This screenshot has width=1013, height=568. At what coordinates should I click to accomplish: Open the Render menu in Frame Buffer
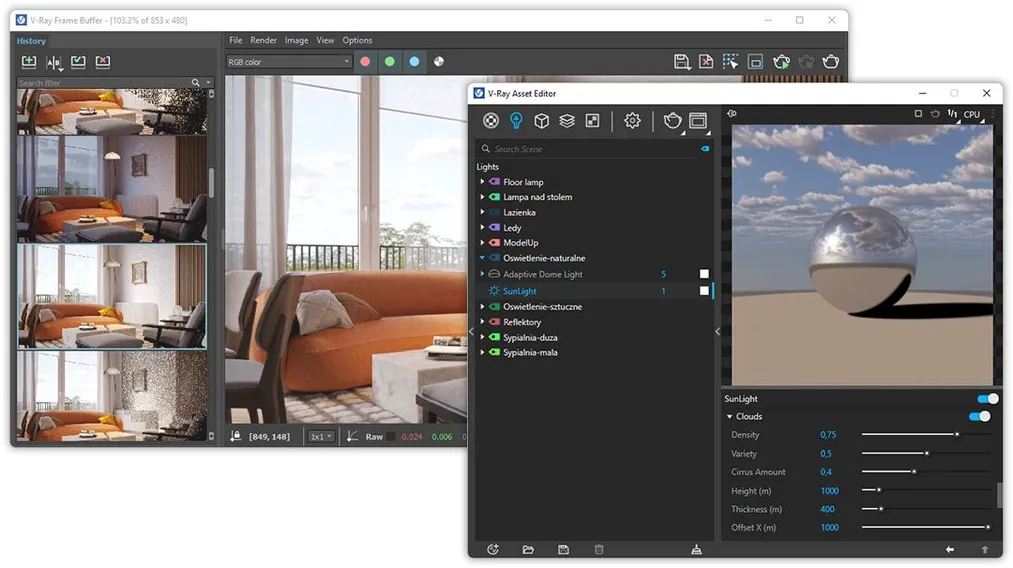(x=263, y=41)
